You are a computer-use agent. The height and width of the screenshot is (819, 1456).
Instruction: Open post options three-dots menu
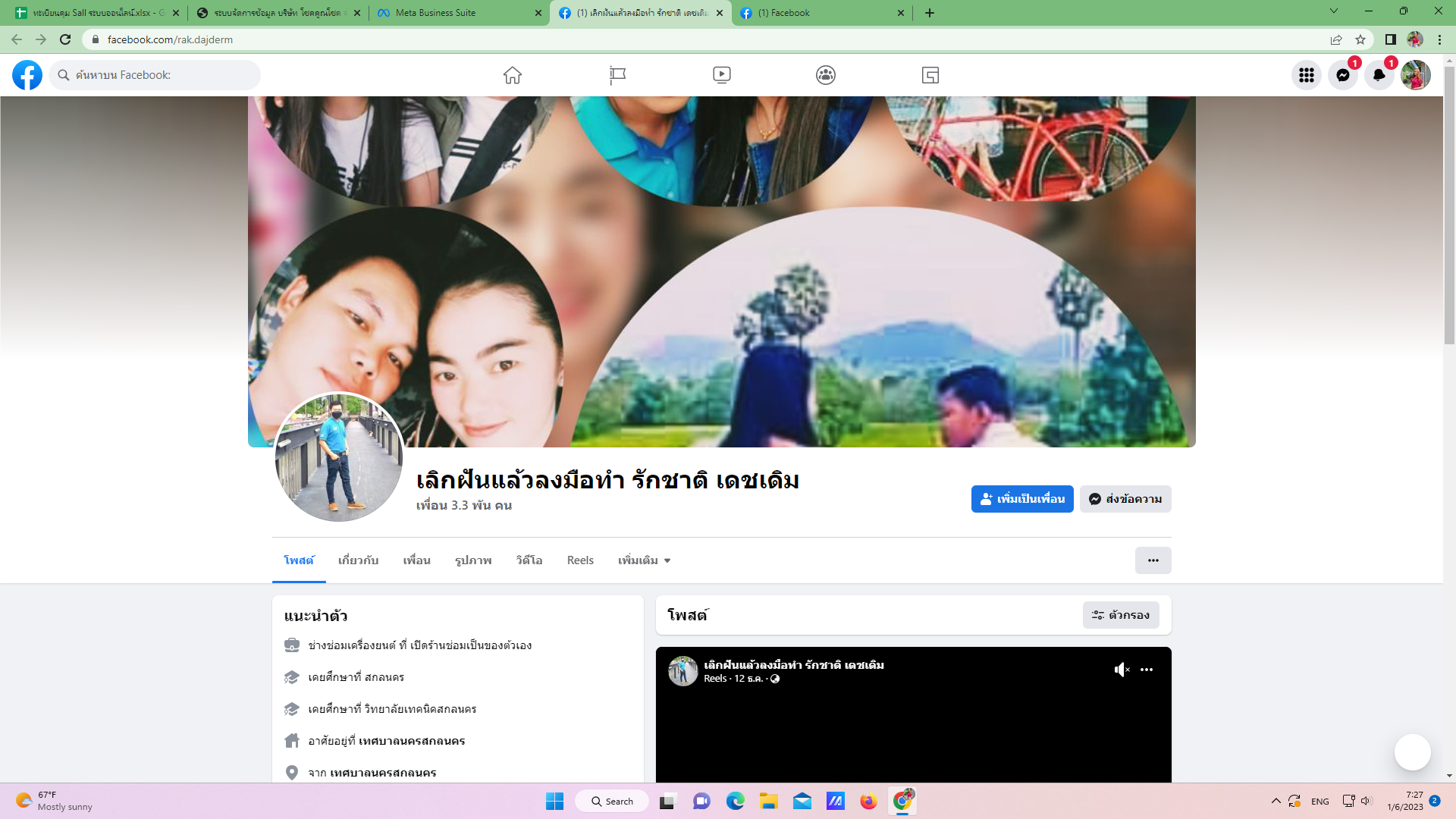(x=1147, y=670)
